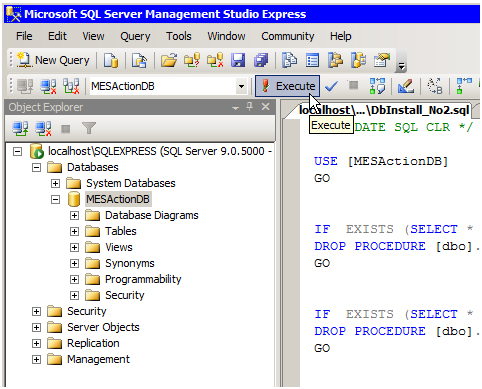Viewport: 482px width, 389px height.
Task: Open the Object Explorer toolbar icon
Action: pos(335,60)
